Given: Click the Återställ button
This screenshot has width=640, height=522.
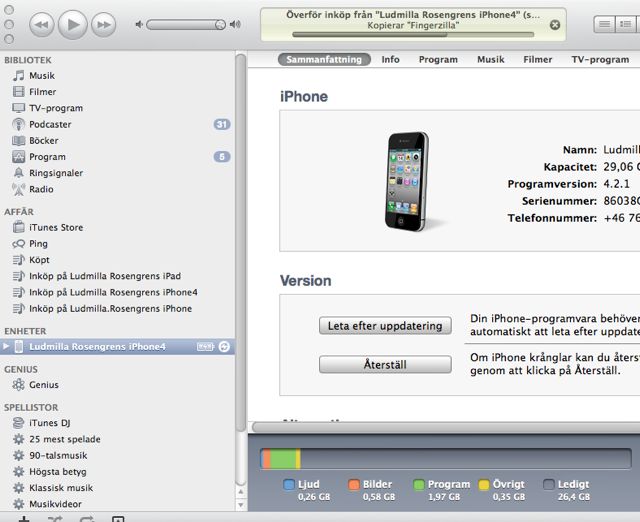Looking at the screenshot, I should (385, 365).
